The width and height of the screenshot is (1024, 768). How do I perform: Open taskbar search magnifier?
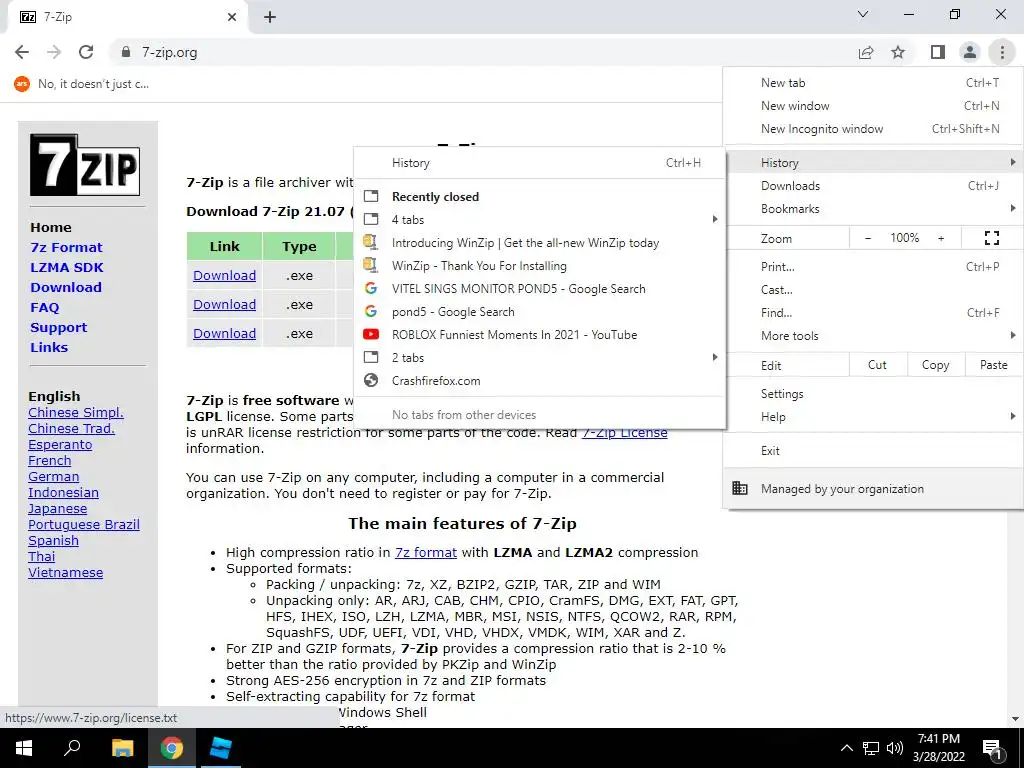point(72,748)
